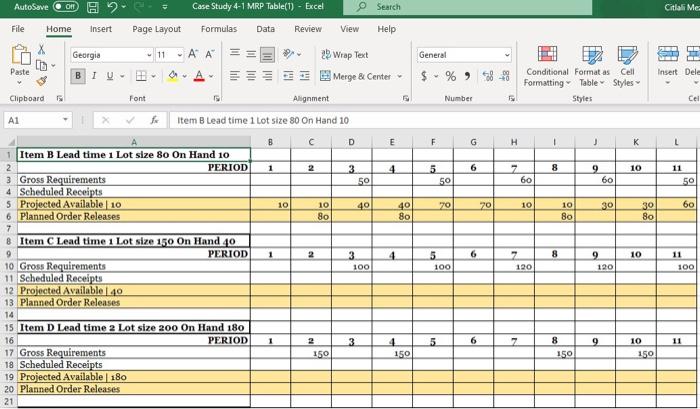
Task: Click the Percent Style icon
Action: click(450, 76)
